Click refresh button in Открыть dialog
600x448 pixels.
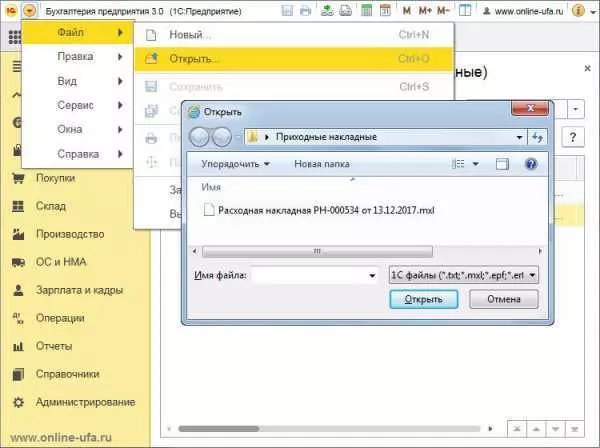[x=537, y=137]
